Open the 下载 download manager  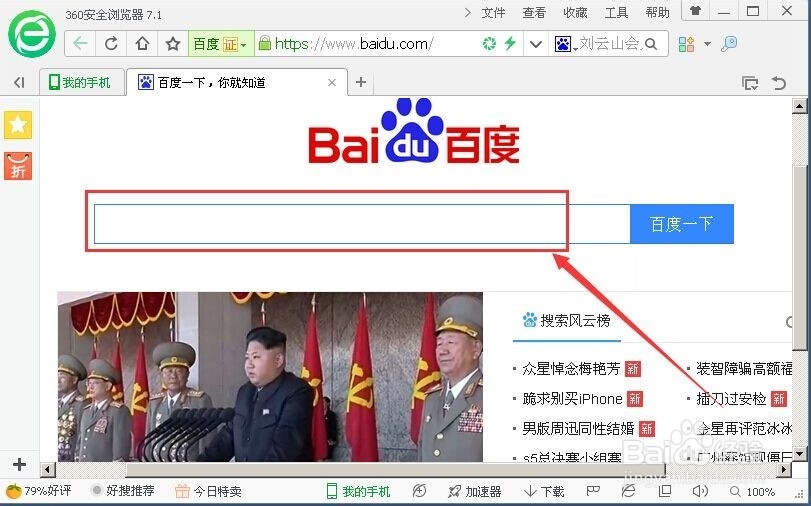click(x=544, y=491)
